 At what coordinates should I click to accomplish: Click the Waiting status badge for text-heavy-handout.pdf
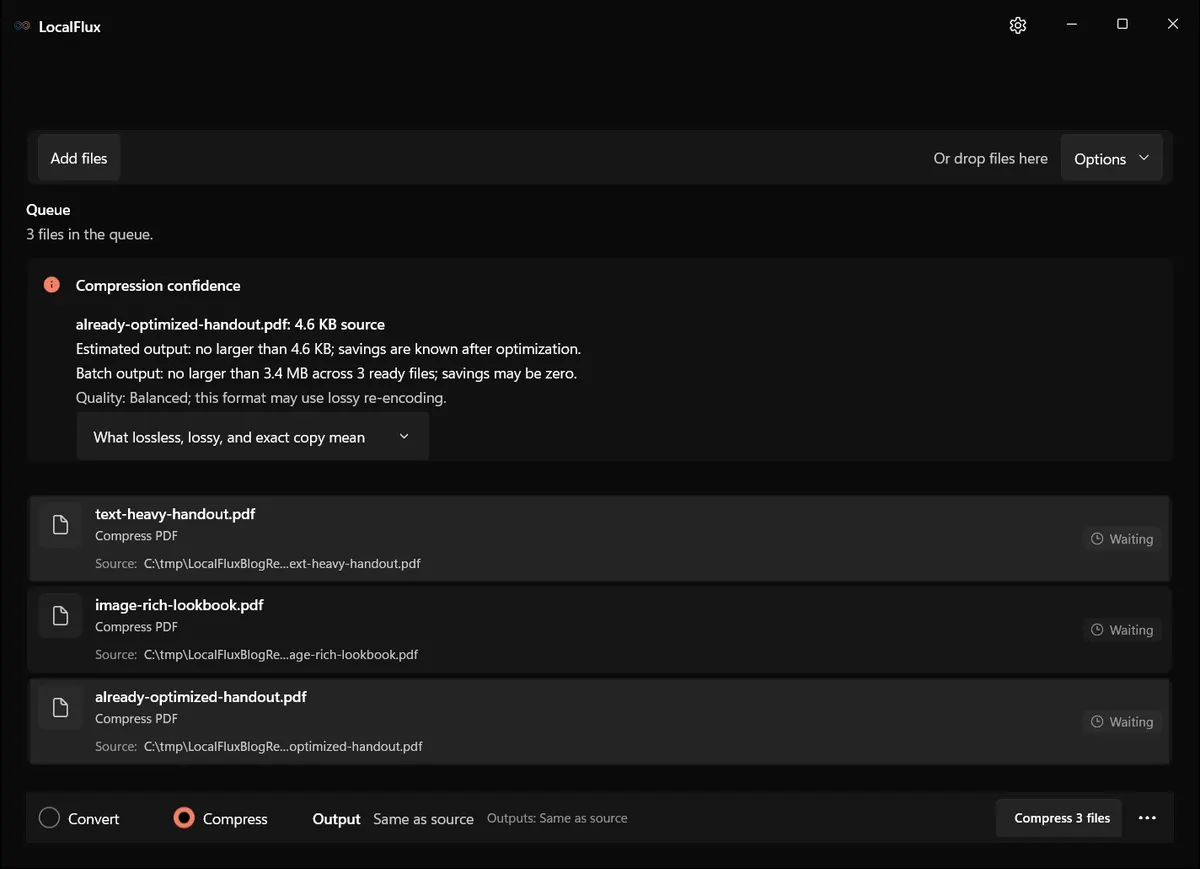coord(1122,539)
